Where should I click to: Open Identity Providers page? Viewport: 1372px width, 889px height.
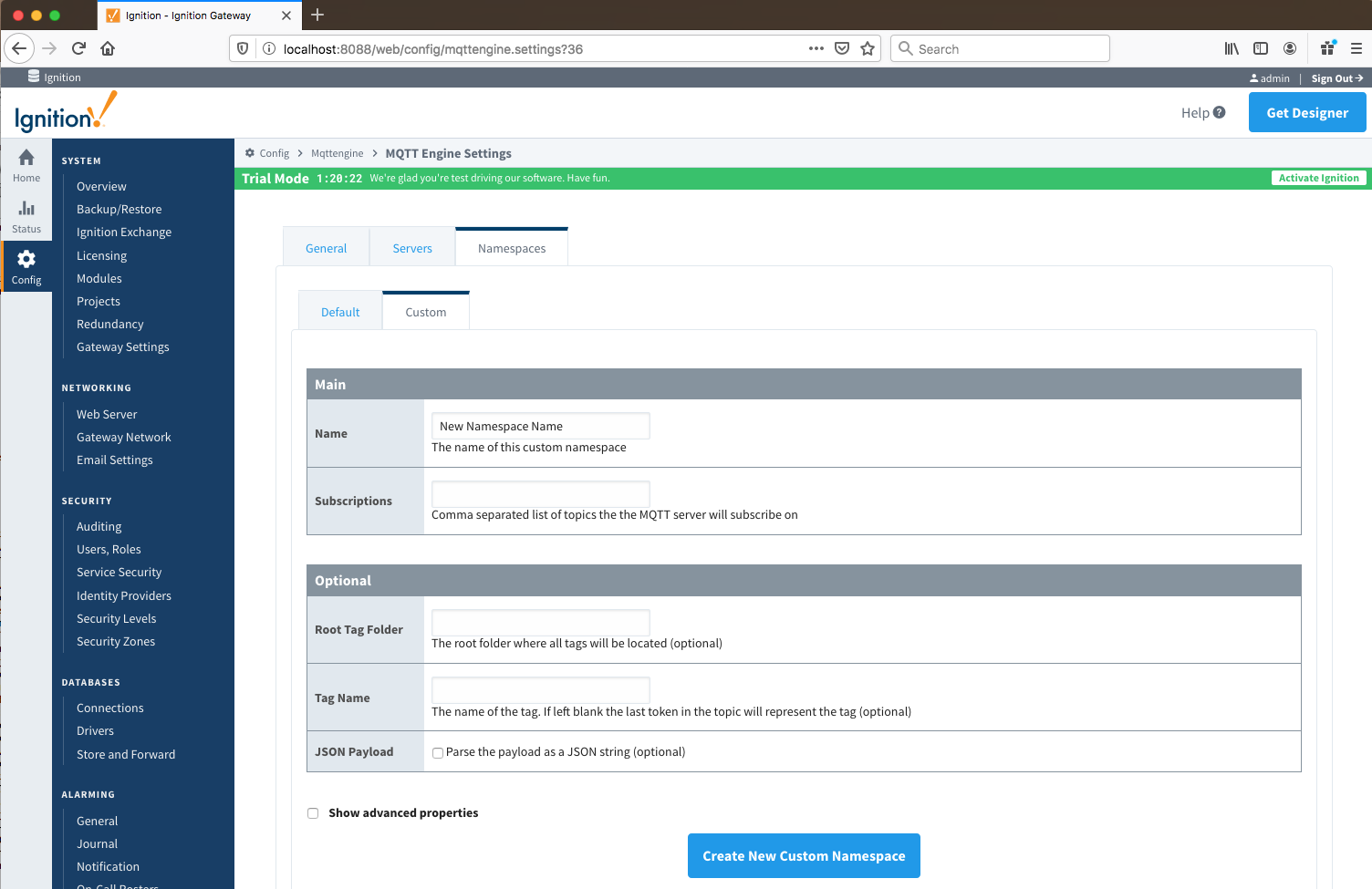pos(123,595)
